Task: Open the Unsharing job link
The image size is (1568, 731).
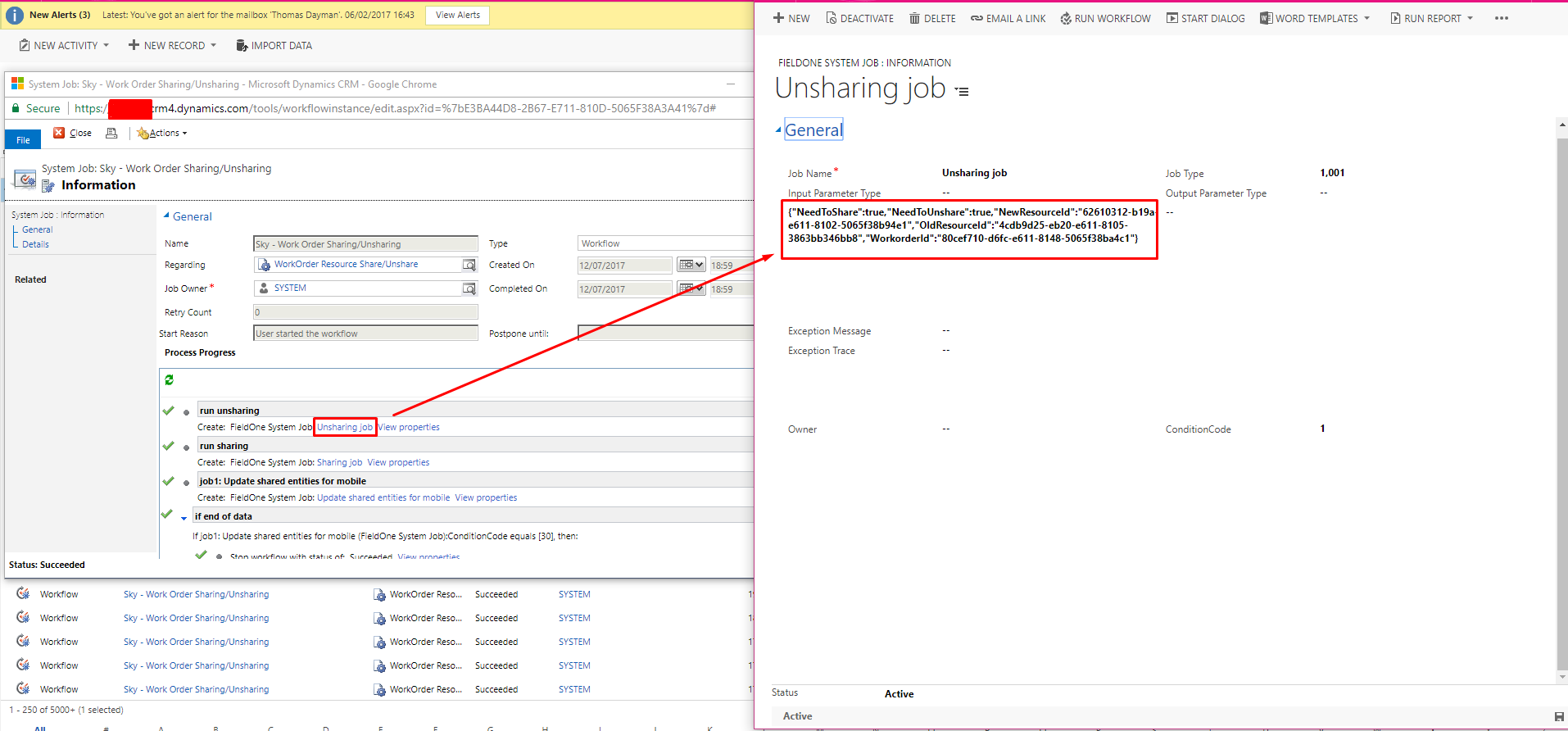Action: [x=345, y=427]
